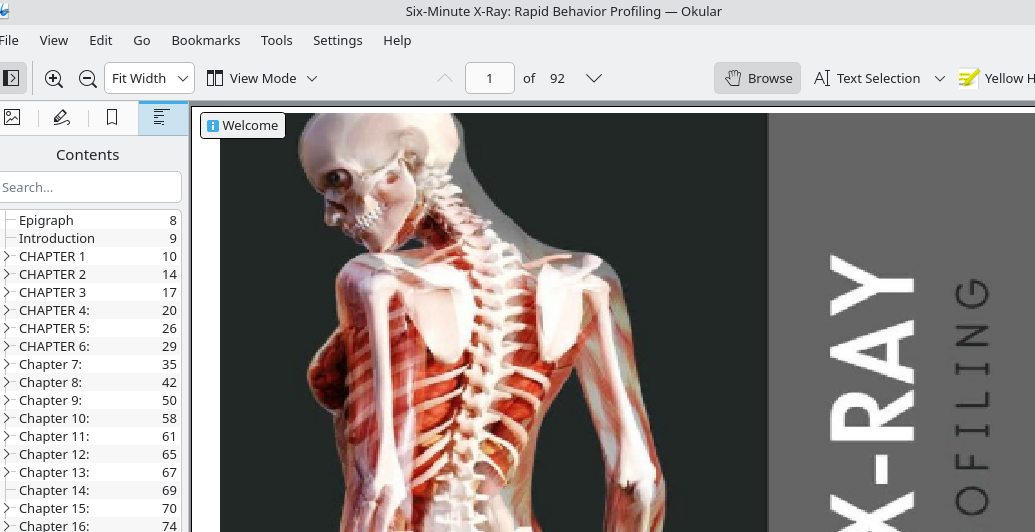The image size is (1035, 532).
Task: Expand the CHAPTER 1 tree entry
Action: tap(7, 256)
